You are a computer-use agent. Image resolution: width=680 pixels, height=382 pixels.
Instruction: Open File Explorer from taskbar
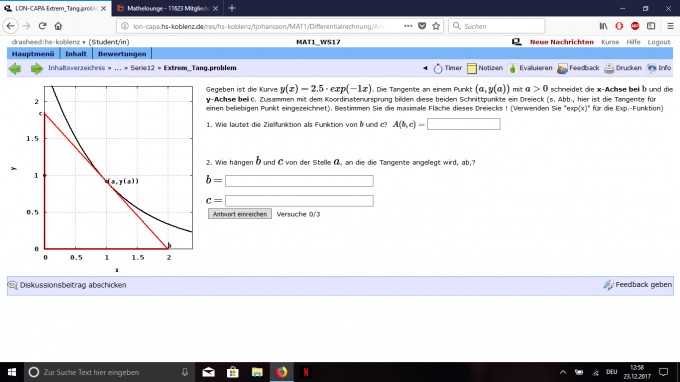[x=257, y=372]
